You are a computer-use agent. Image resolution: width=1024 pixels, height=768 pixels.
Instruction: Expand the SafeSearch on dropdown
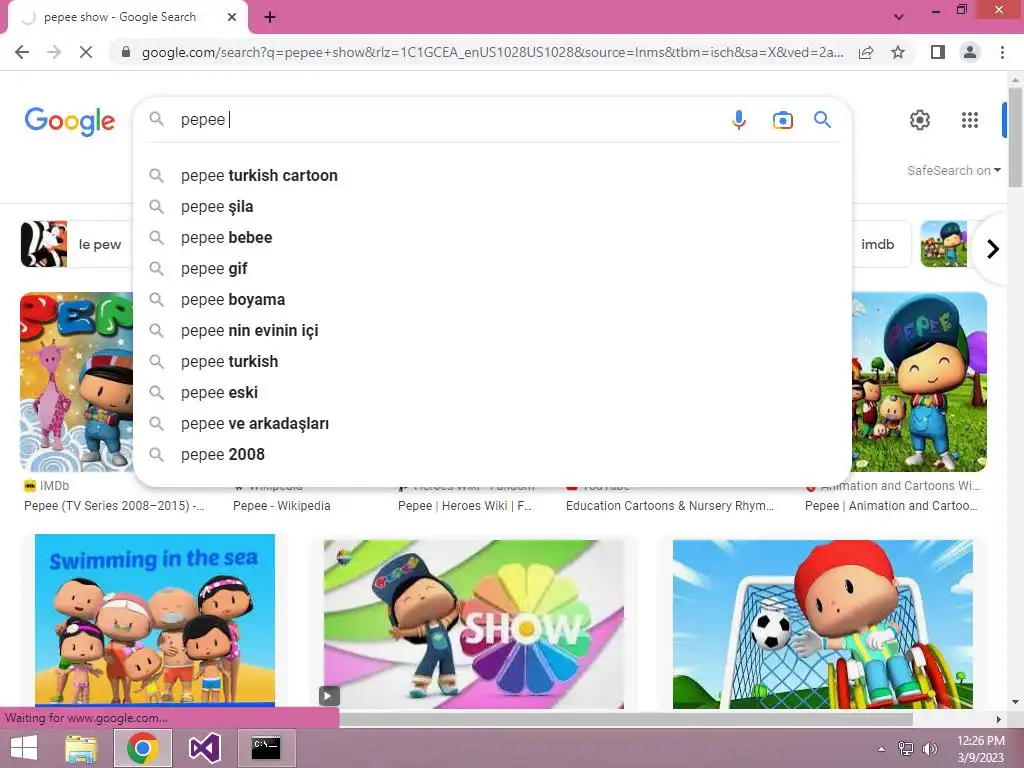(x=953, y=170)
